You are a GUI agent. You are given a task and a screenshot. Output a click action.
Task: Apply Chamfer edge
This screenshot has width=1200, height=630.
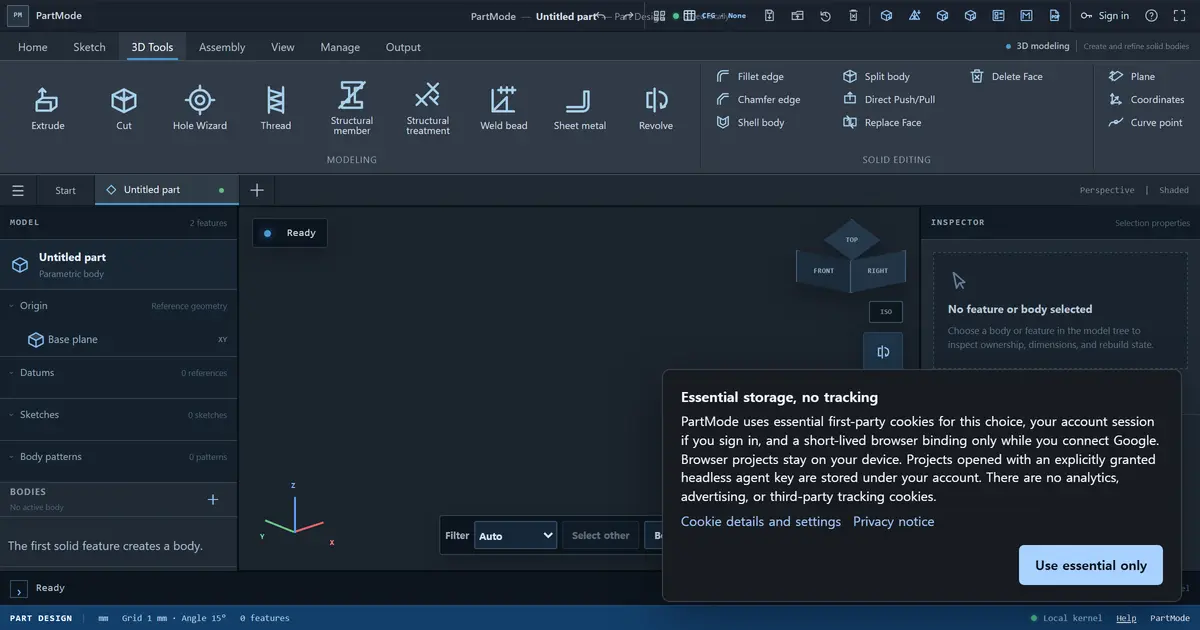coord(759,99)
